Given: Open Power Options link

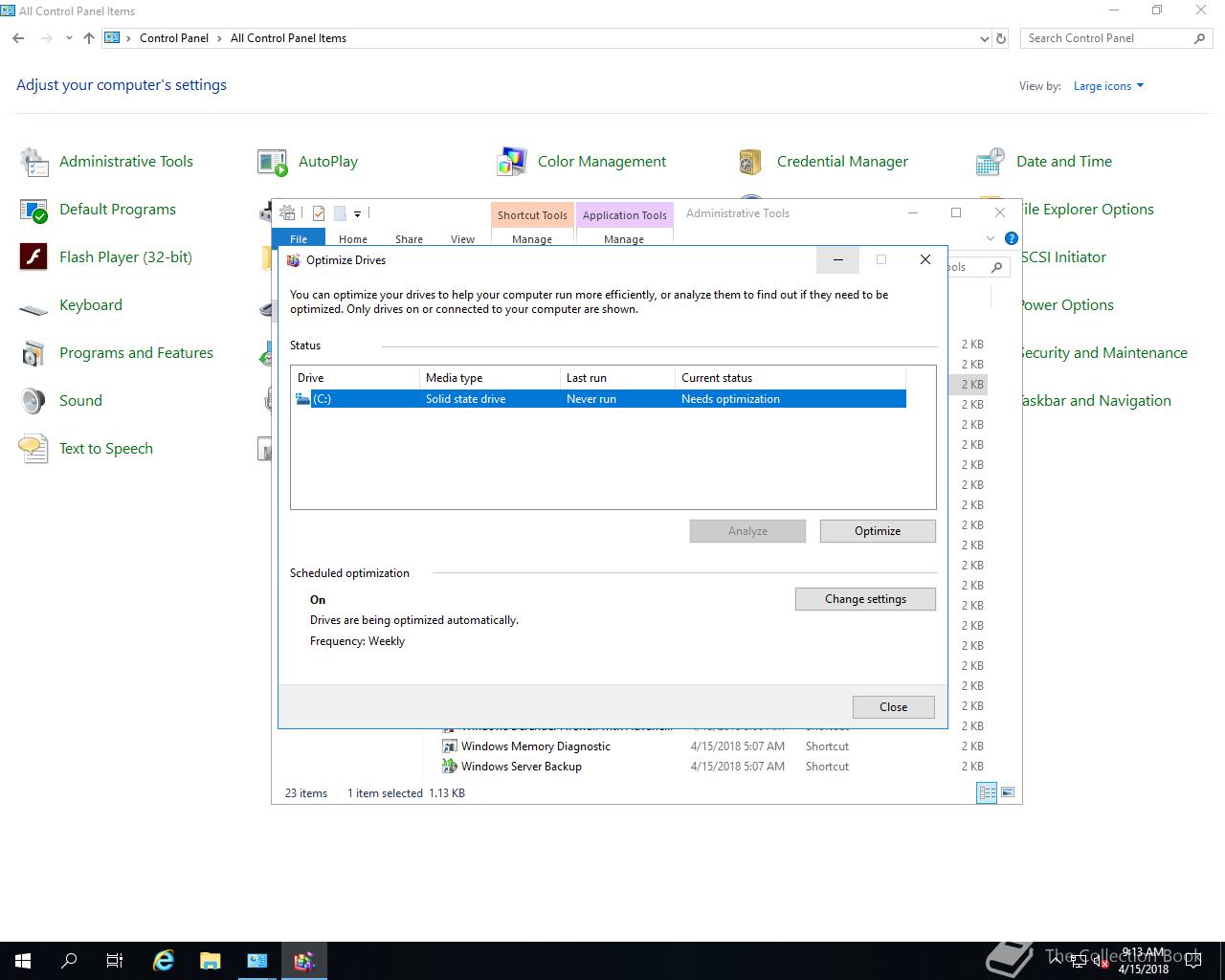Looking at the screenshot, I should (x=1066, y=305).
